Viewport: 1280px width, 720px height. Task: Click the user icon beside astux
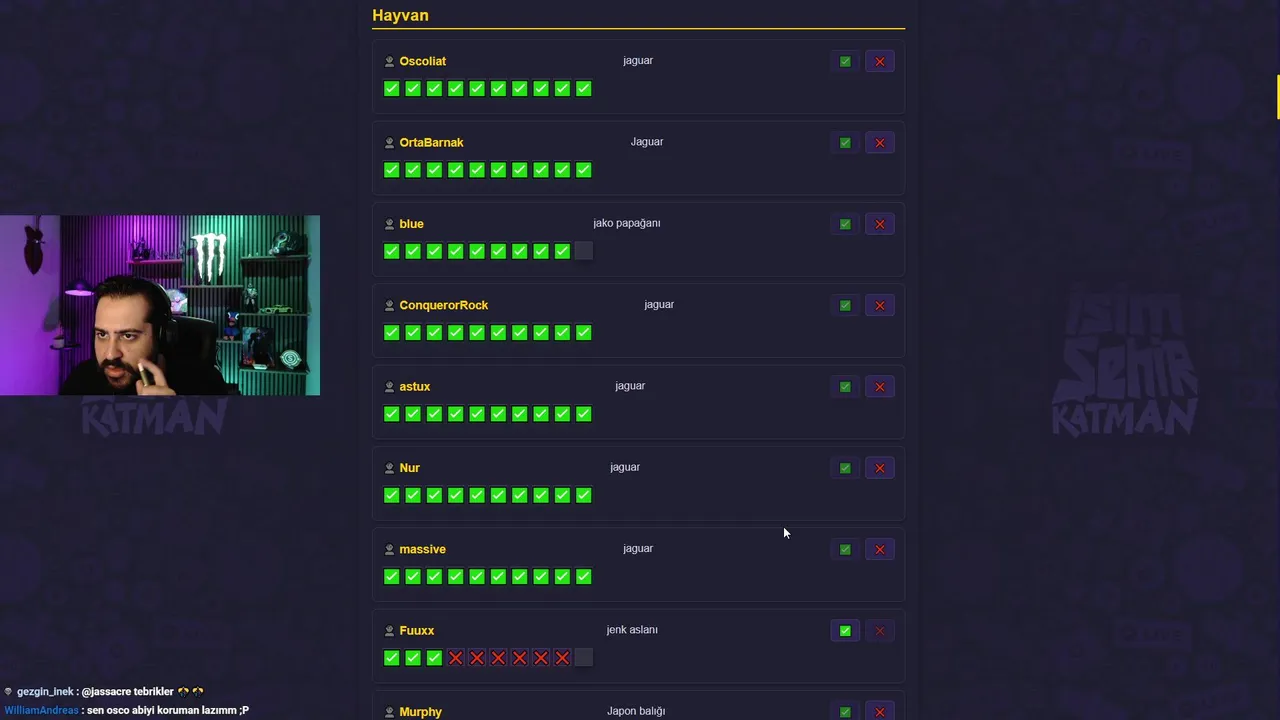pyautogui.click(x=390, y=387)
